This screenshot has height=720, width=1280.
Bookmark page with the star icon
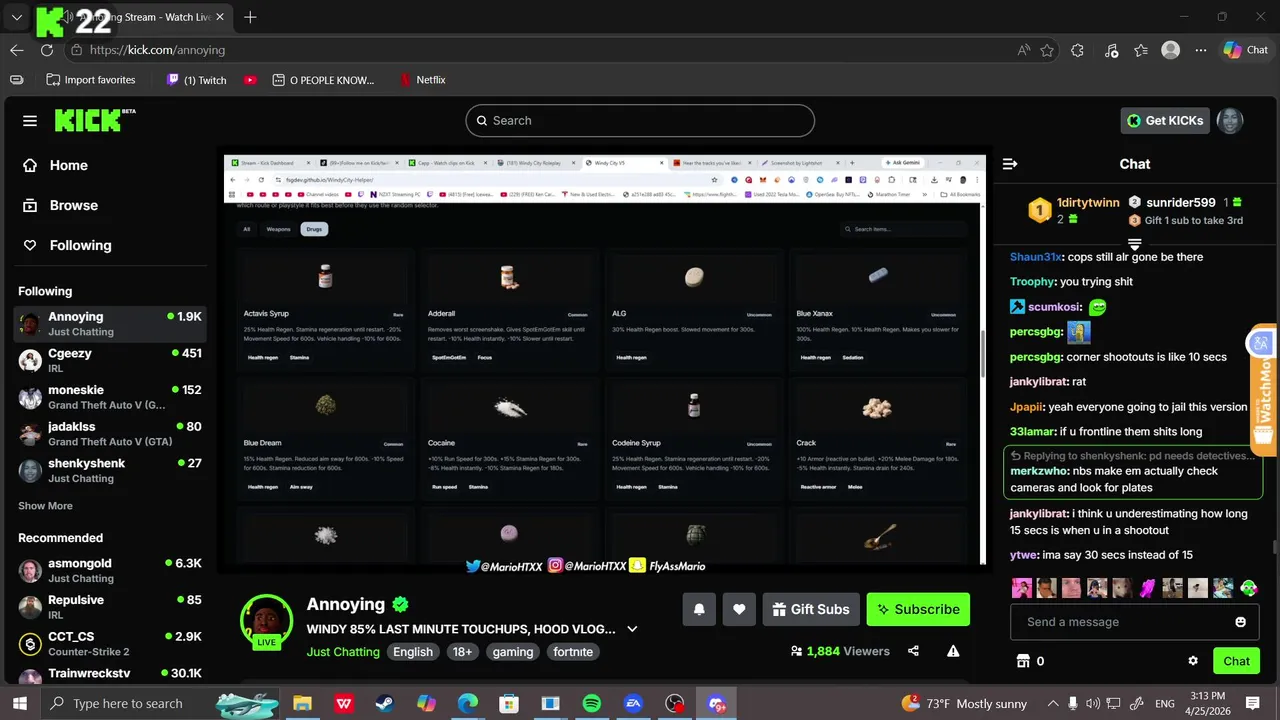1047,50
